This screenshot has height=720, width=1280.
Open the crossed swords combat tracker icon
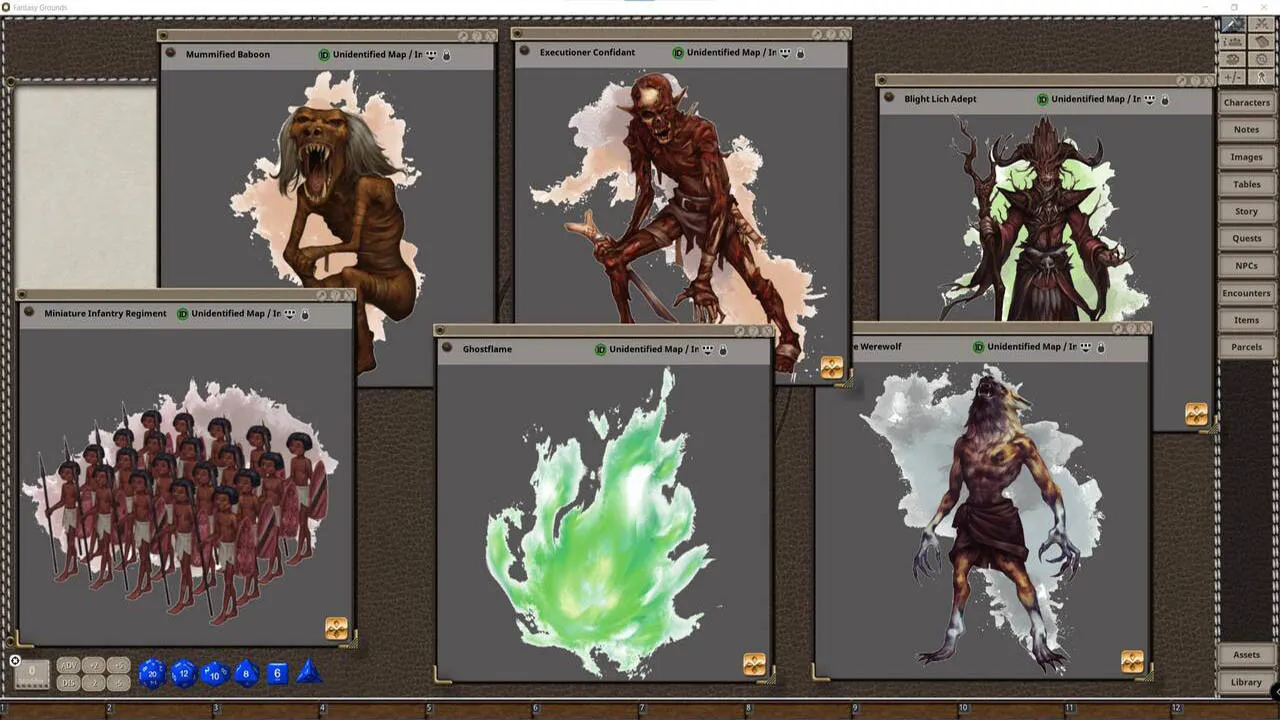[x=1261, y=24]
